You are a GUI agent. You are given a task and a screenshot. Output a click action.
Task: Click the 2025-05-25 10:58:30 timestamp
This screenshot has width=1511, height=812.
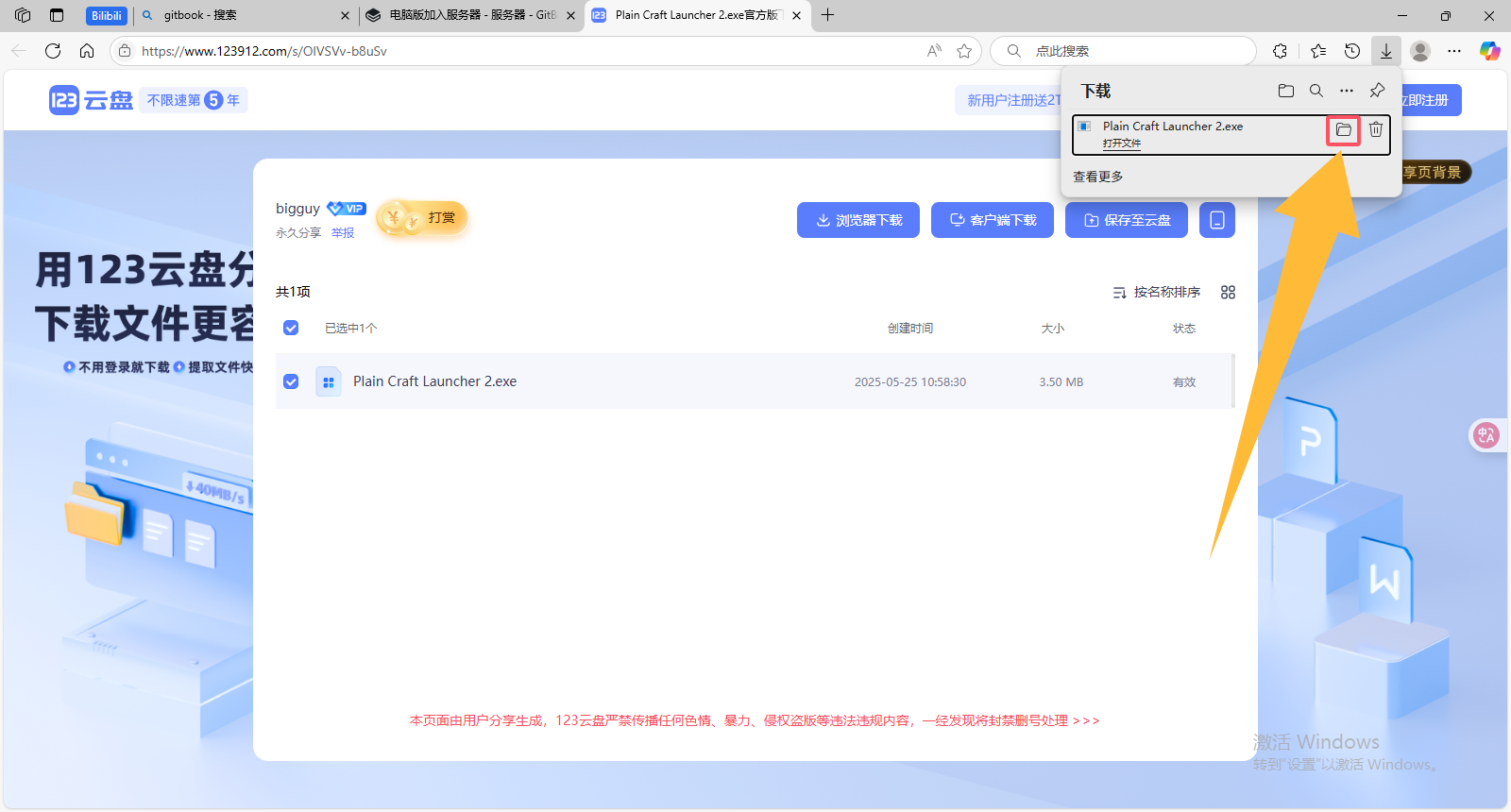pyautogui.click(x=910, y=382)
